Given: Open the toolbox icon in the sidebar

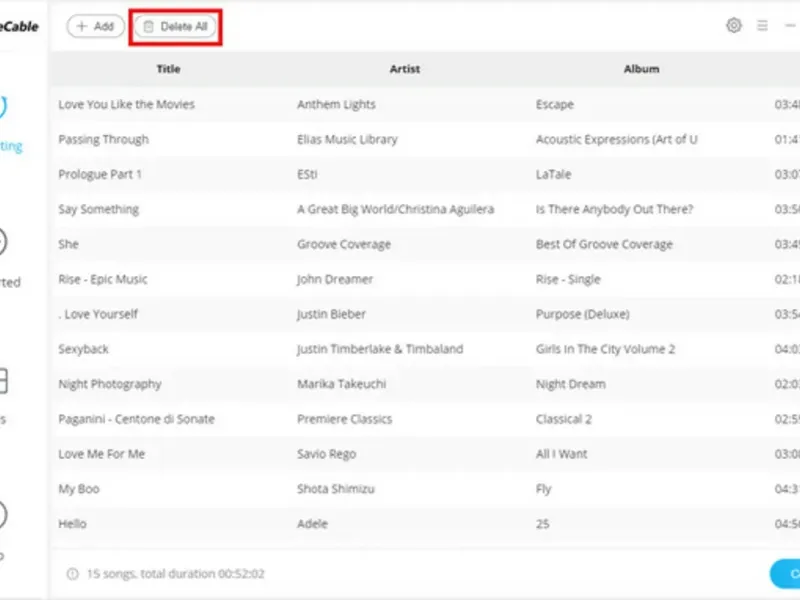Looking at the screenshot, I should [3, 381].
